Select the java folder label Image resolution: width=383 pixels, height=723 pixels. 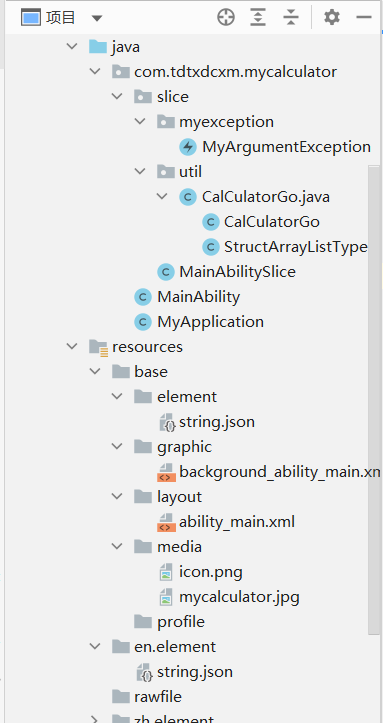[x=126, y=47]
